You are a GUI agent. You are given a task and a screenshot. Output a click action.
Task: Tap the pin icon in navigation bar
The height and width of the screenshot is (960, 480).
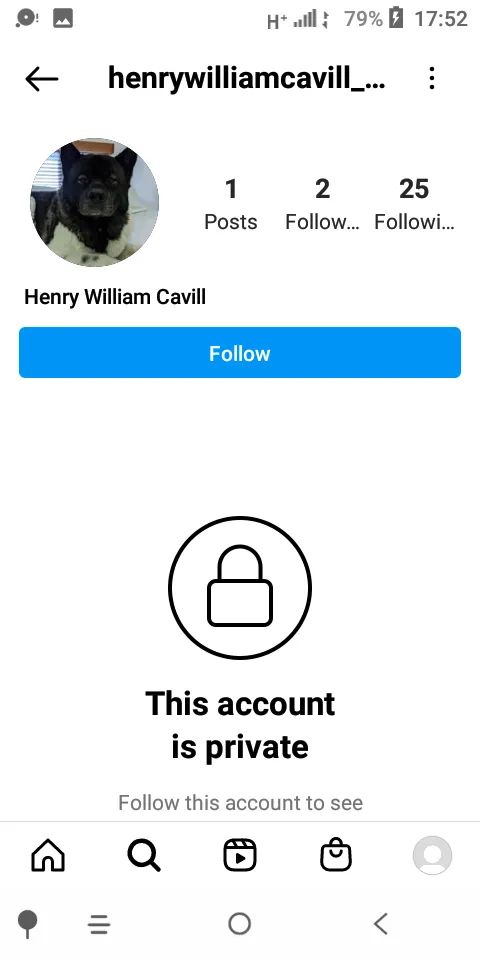point(27,923)
